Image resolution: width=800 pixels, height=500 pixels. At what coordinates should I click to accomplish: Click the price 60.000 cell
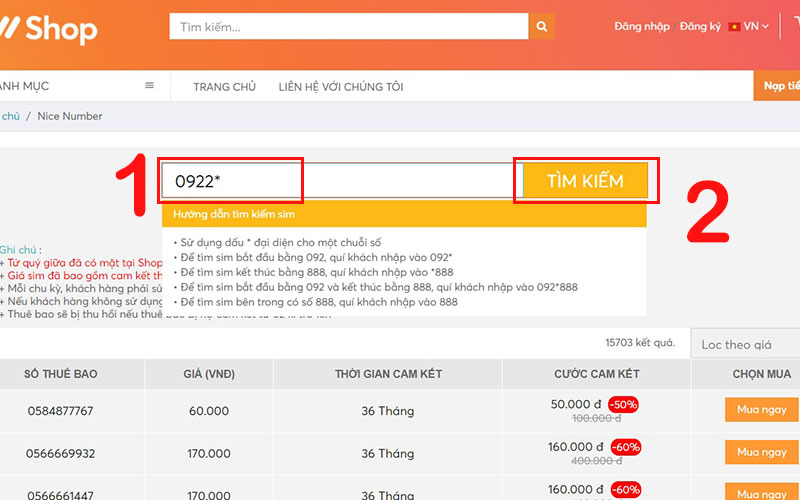coord(209,411)
